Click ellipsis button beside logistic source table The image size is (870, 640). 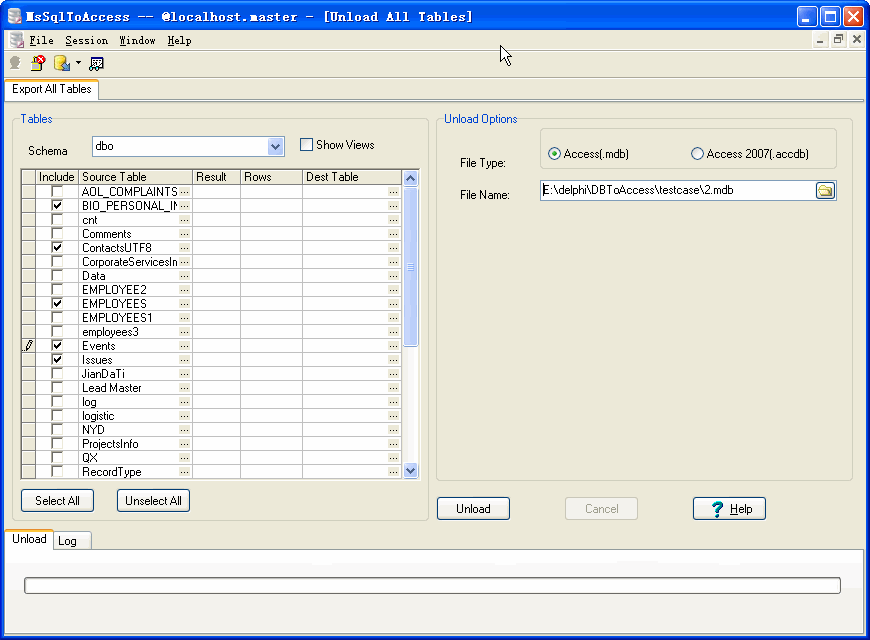point(185,416)
